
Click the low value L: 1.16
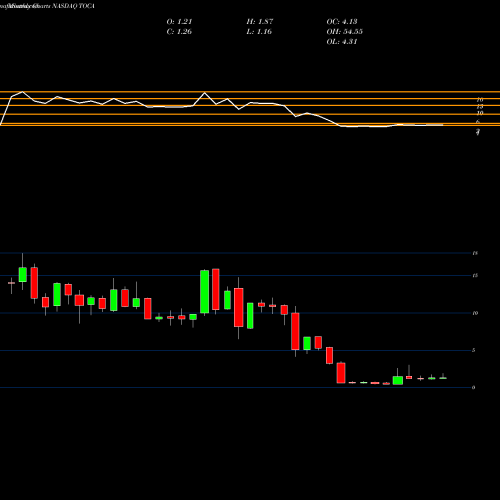click(259, 32)
